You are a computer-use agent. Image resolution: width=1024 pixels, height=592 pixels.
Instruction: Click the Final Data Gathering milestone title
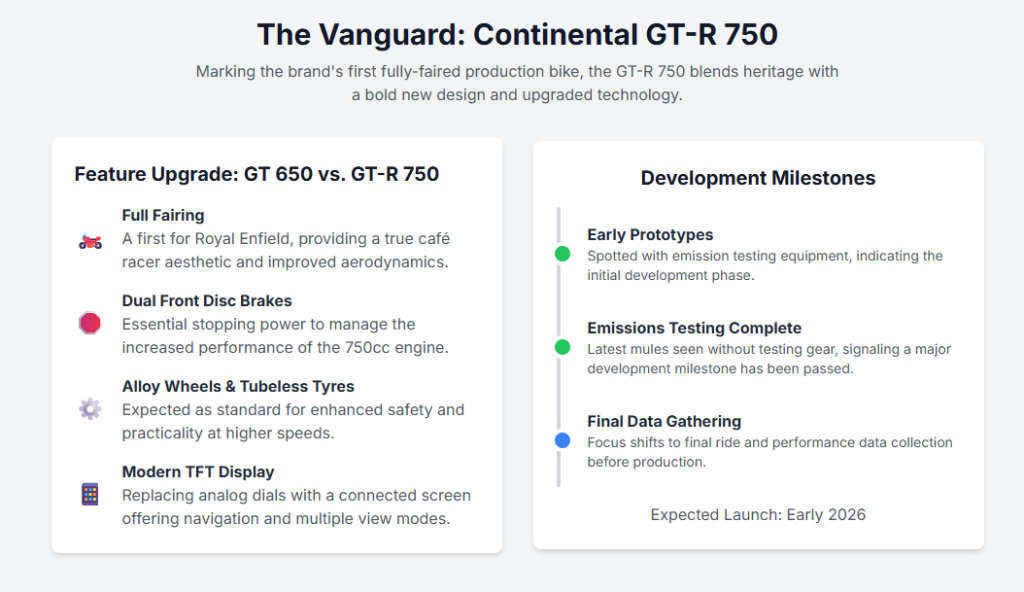[x=664, y=421]
